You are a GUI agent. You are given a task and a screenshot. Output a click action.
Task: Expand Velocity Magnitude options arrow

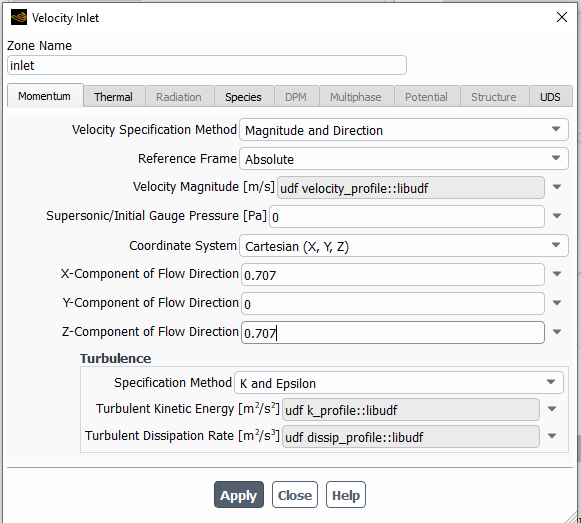pos(557,187)
